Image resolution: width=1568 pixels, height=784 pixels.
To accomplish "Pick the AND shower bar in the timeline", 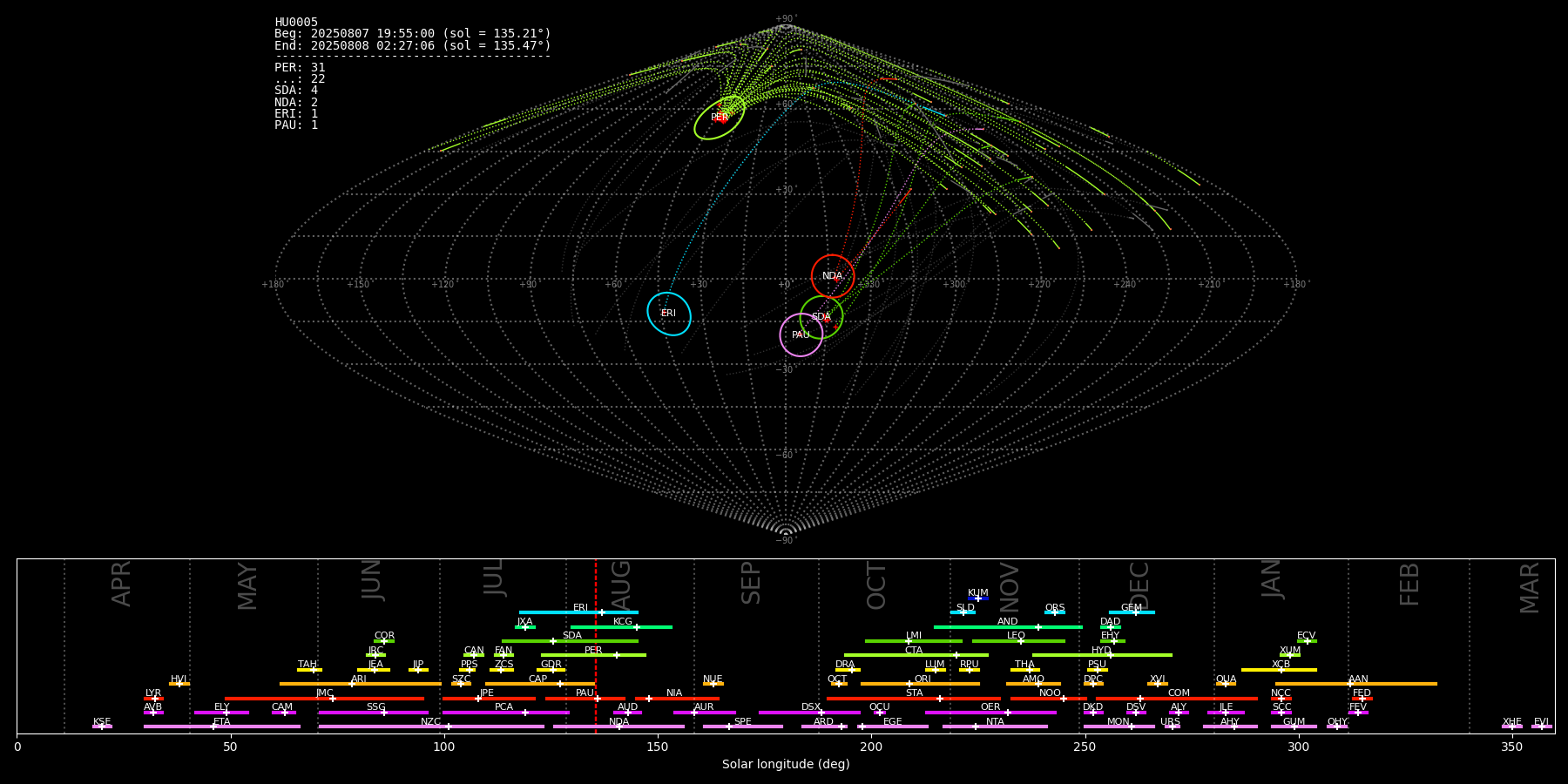I will (1008, 626).
